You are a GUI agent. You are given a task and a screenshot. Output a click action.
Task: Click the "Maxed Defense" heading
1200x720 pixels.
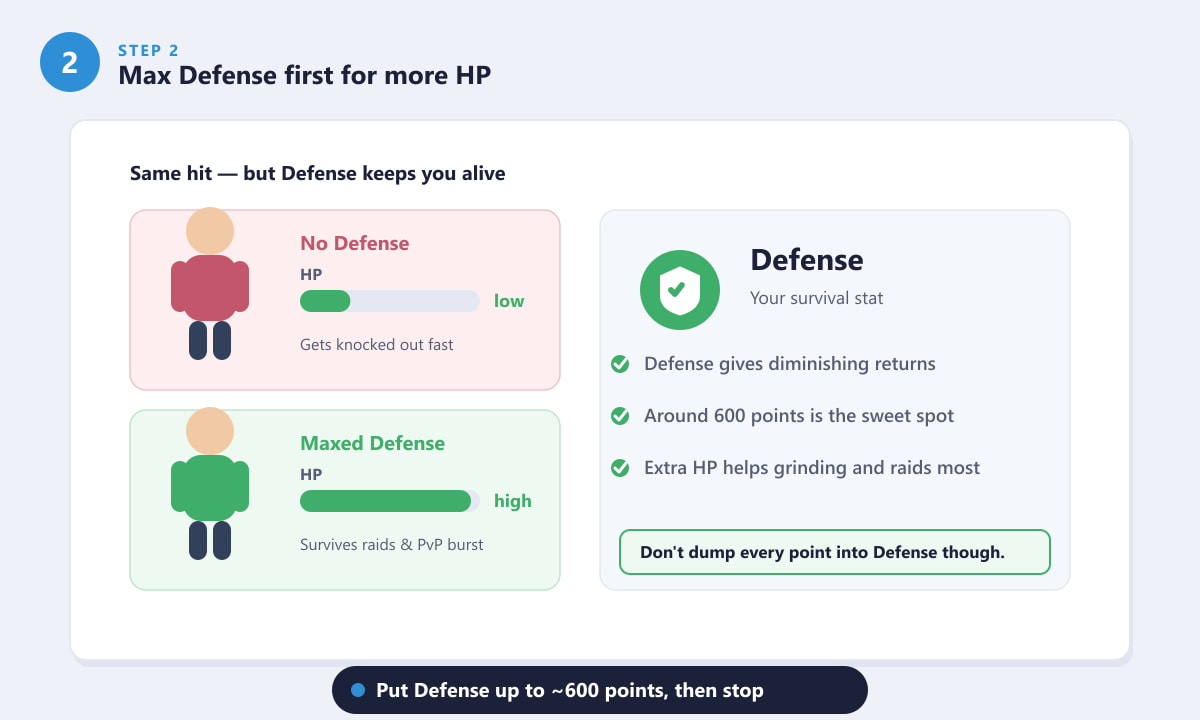point(373,443)
